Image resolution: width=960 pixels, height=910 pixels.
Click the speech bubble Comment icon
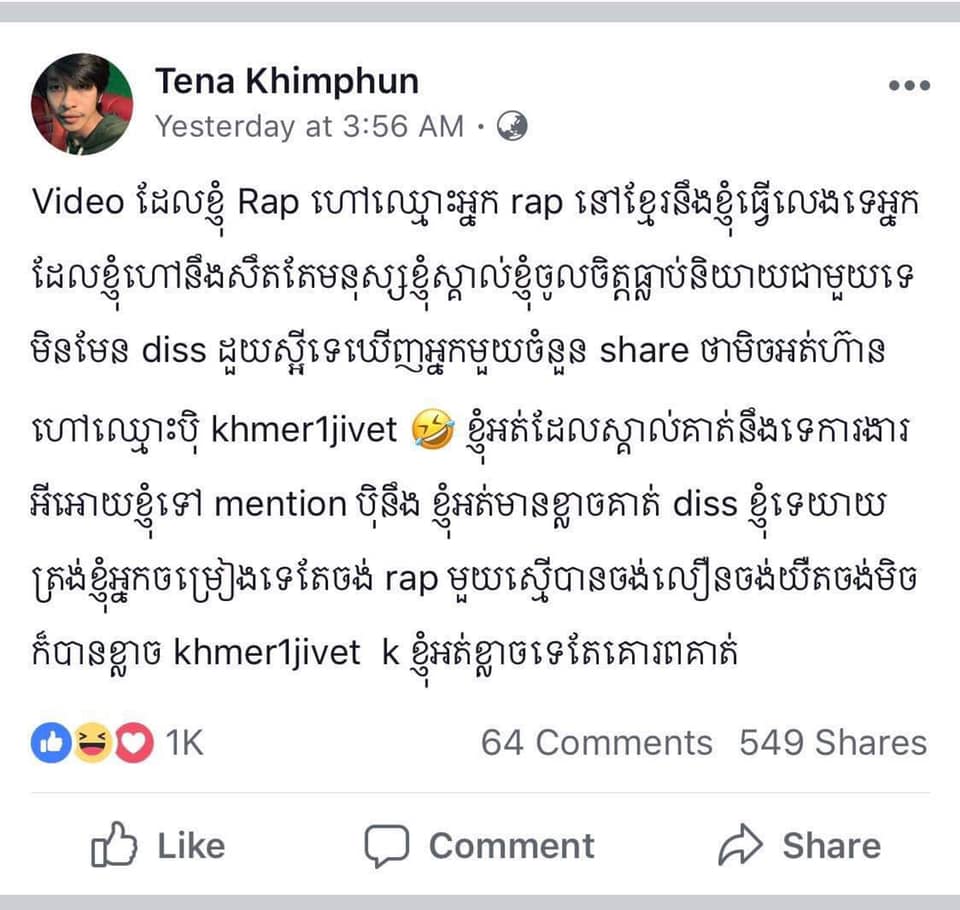386,846
